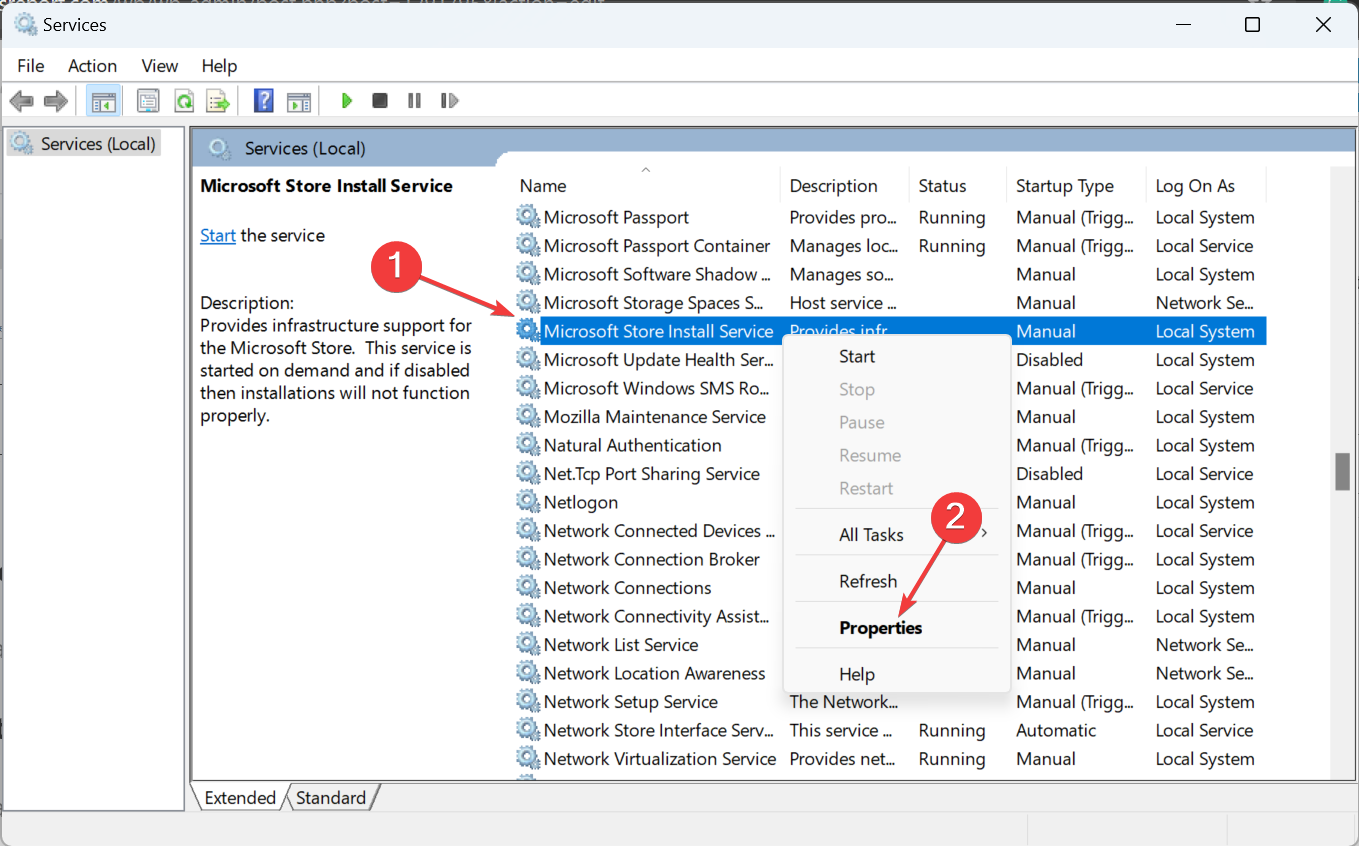Screen dimensions: 1359x846
Task: Click gear icon beside Network Connections
Action: point(528,587)
